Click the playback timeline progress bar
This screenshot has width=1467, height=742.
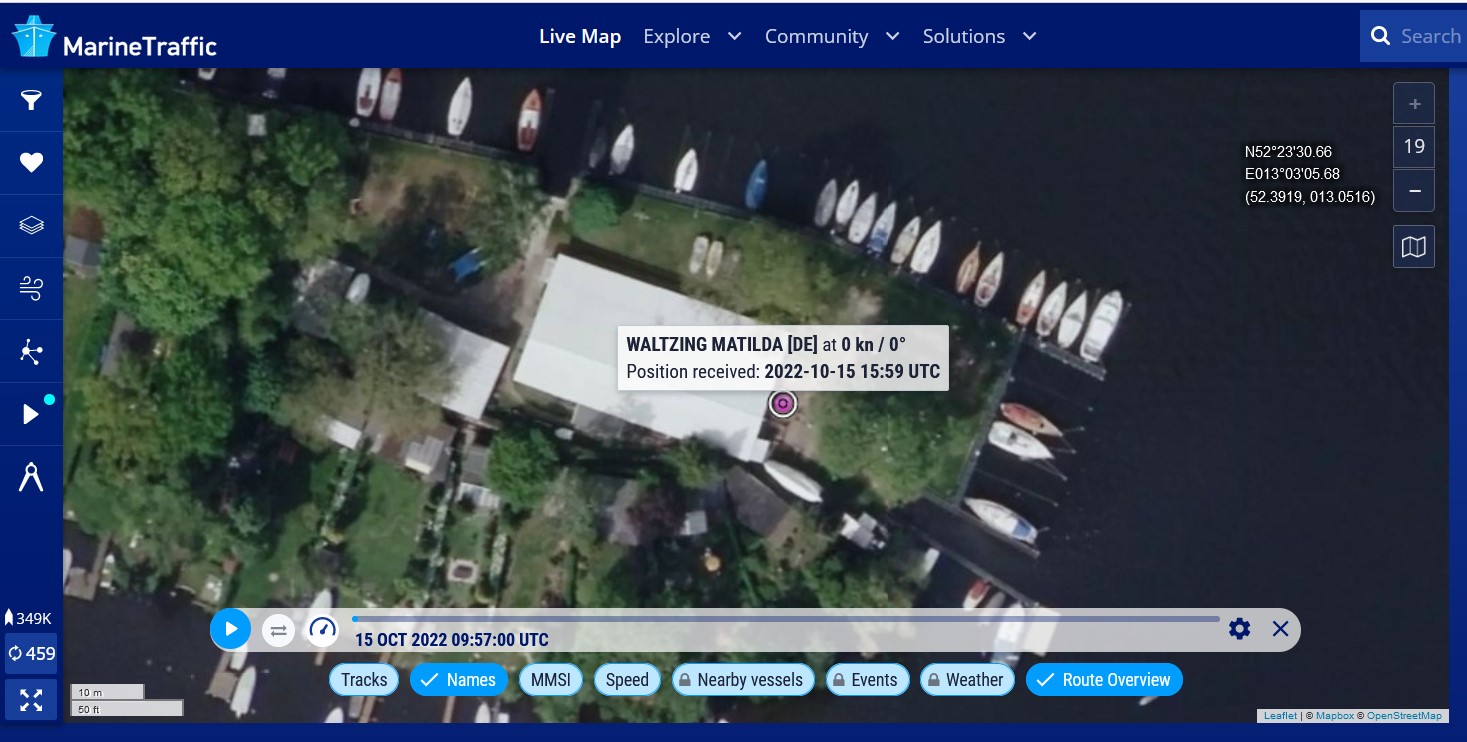click(x=785, y=619)
